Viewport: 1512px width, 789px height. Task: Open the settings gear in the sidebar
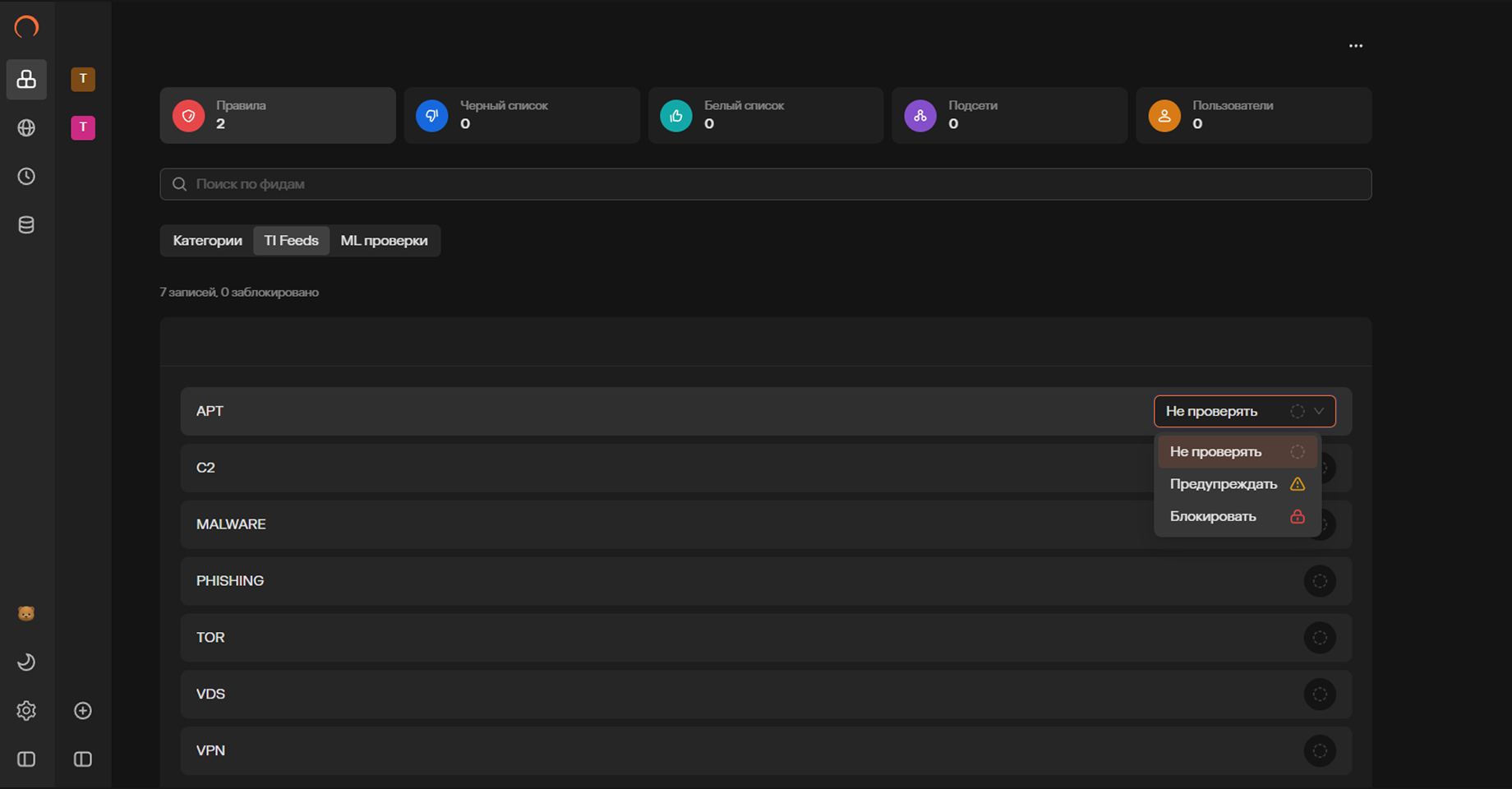click(x=26, y=710)
